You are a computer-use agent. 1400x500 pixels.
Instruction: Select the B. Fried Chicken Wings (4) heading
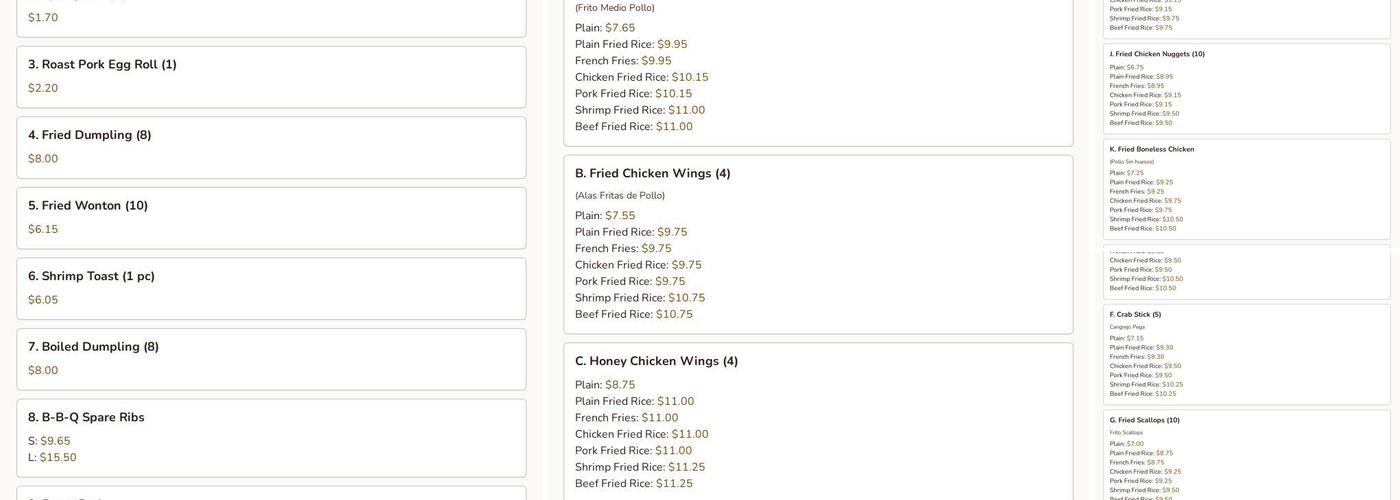pos(652,174)
